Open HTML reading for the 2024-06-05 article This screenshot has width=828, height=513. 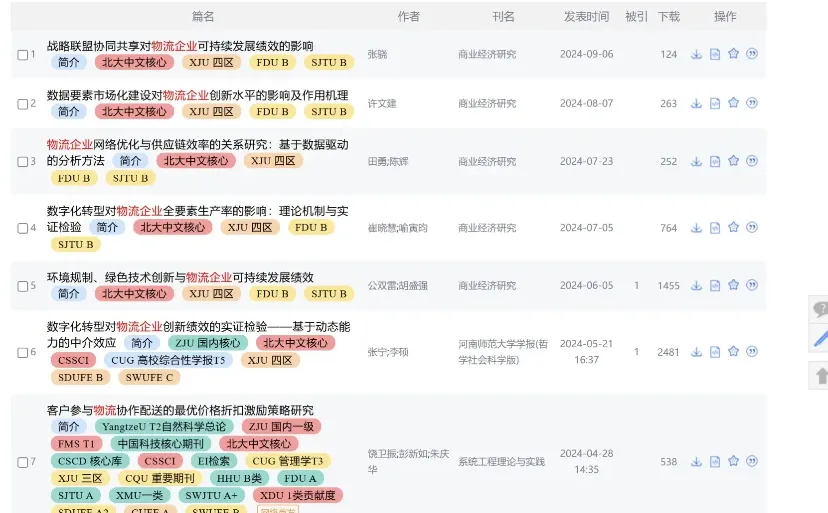coord(715,285)
